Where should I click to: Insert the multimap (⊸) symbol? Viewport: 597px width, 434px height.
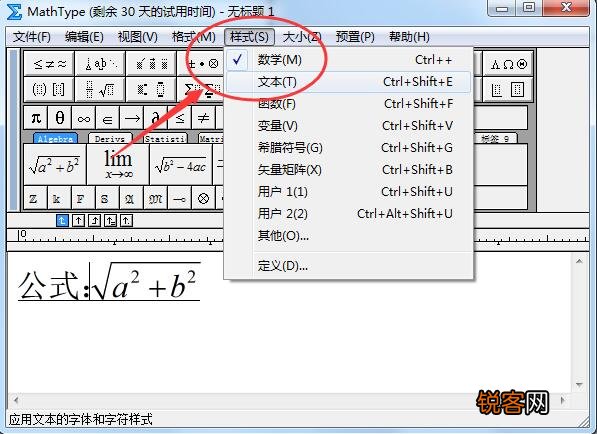pos(179,198)
